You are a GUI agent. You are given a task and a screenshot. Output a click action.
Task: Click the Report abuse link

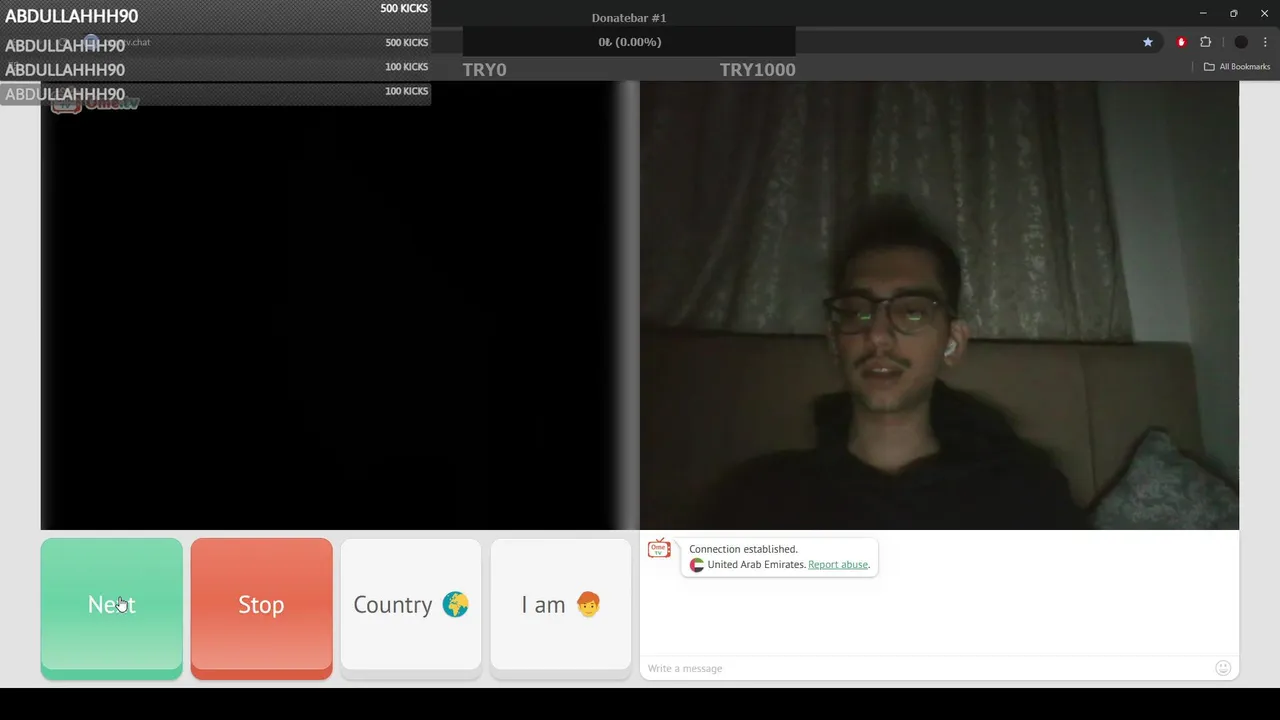838,565
